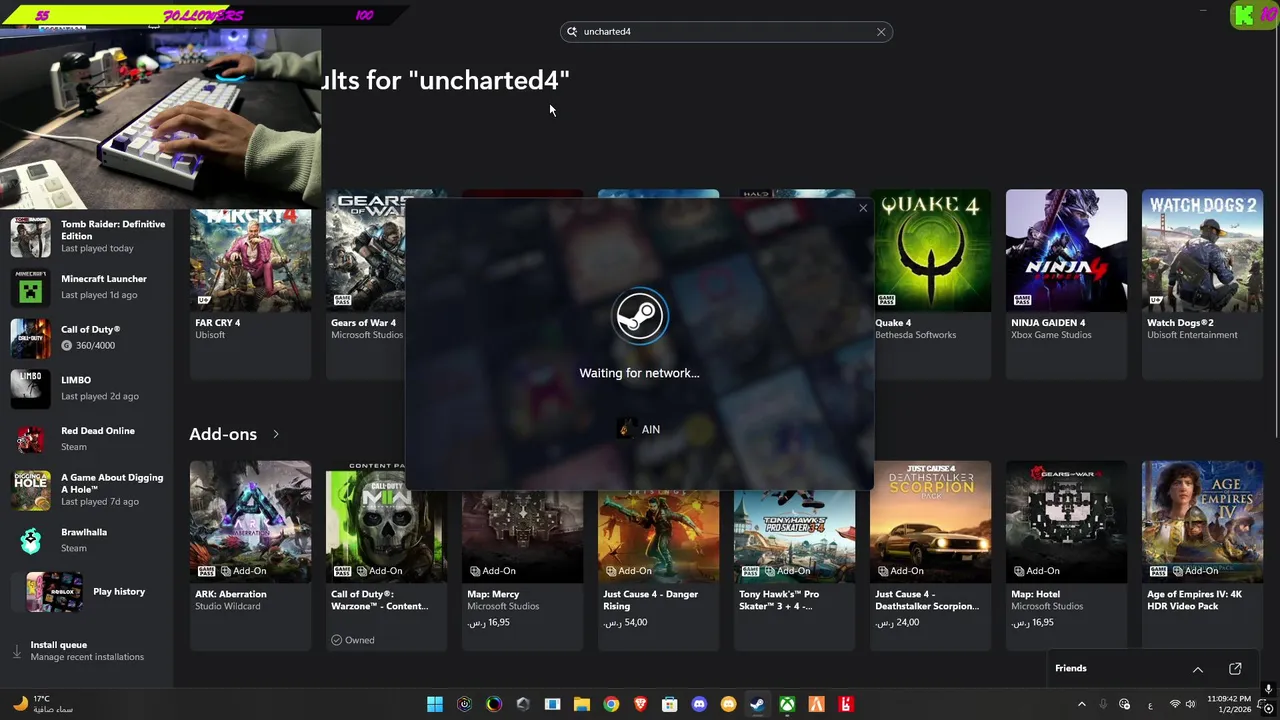This screenshot has height=720, width=1280.
Task: Click the Friends panel label
Action: pos(1070,668)
